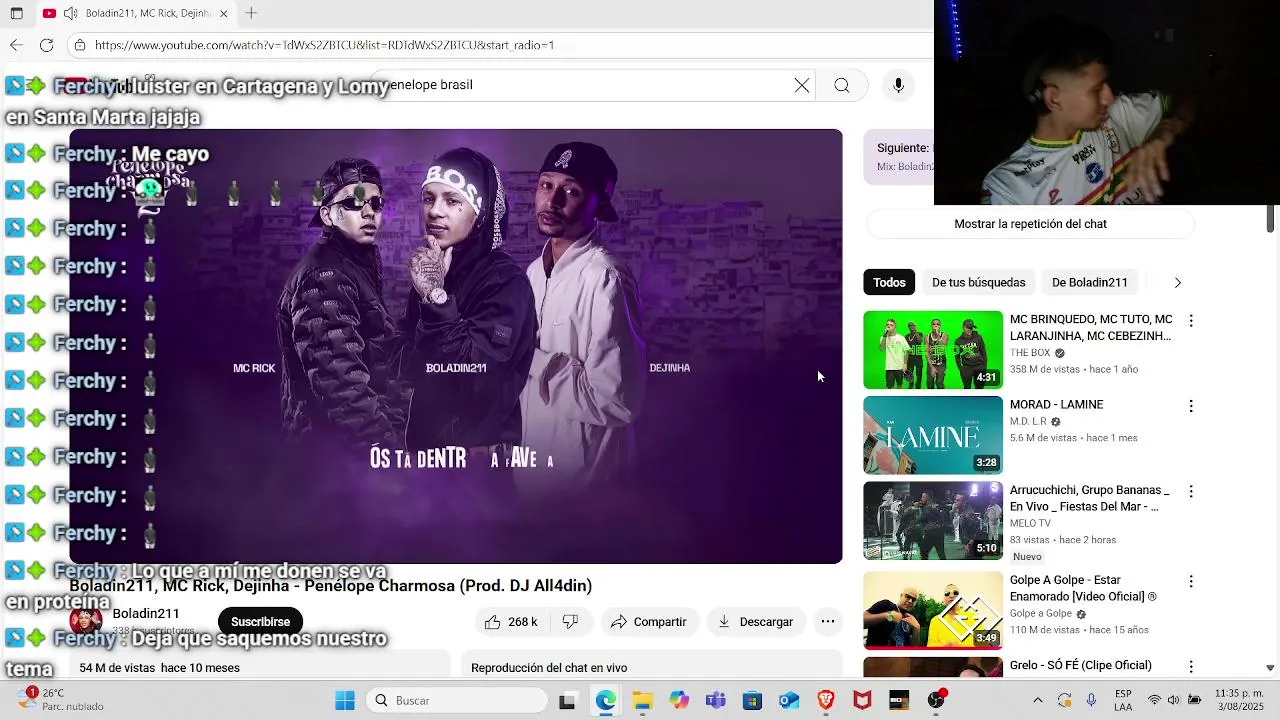Screen dimensions: 1280x720
Task: Open Task View from taskbar
Action: pyautogui.click(x=567, y=701)
